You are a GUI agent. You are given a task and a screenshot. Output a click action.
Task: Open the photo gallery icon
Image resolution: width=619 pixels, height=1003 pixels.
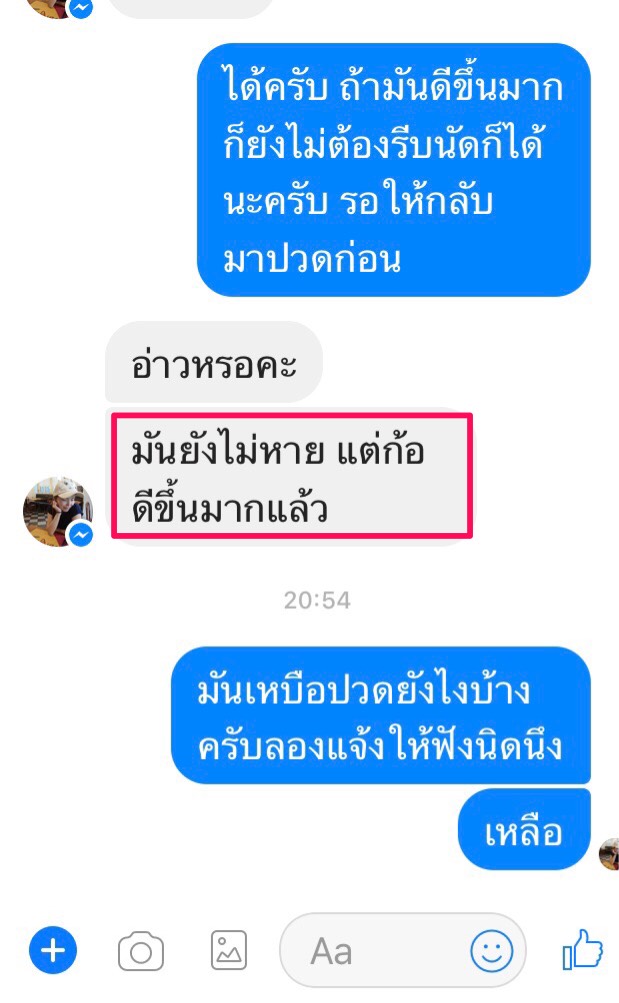tap(229, 950)
